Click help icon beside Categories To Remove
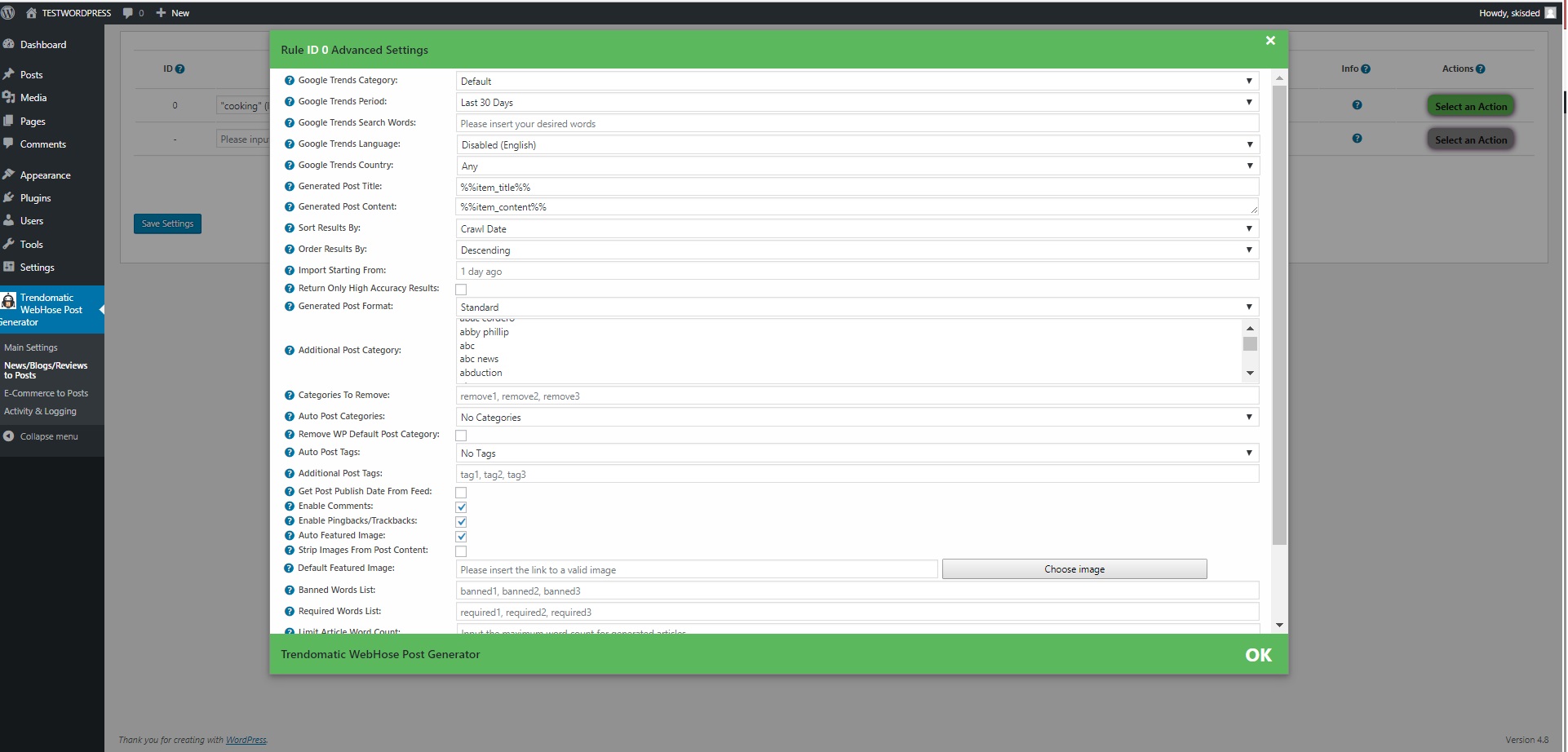Screen dimensions: 1568x752 [290, 396]
